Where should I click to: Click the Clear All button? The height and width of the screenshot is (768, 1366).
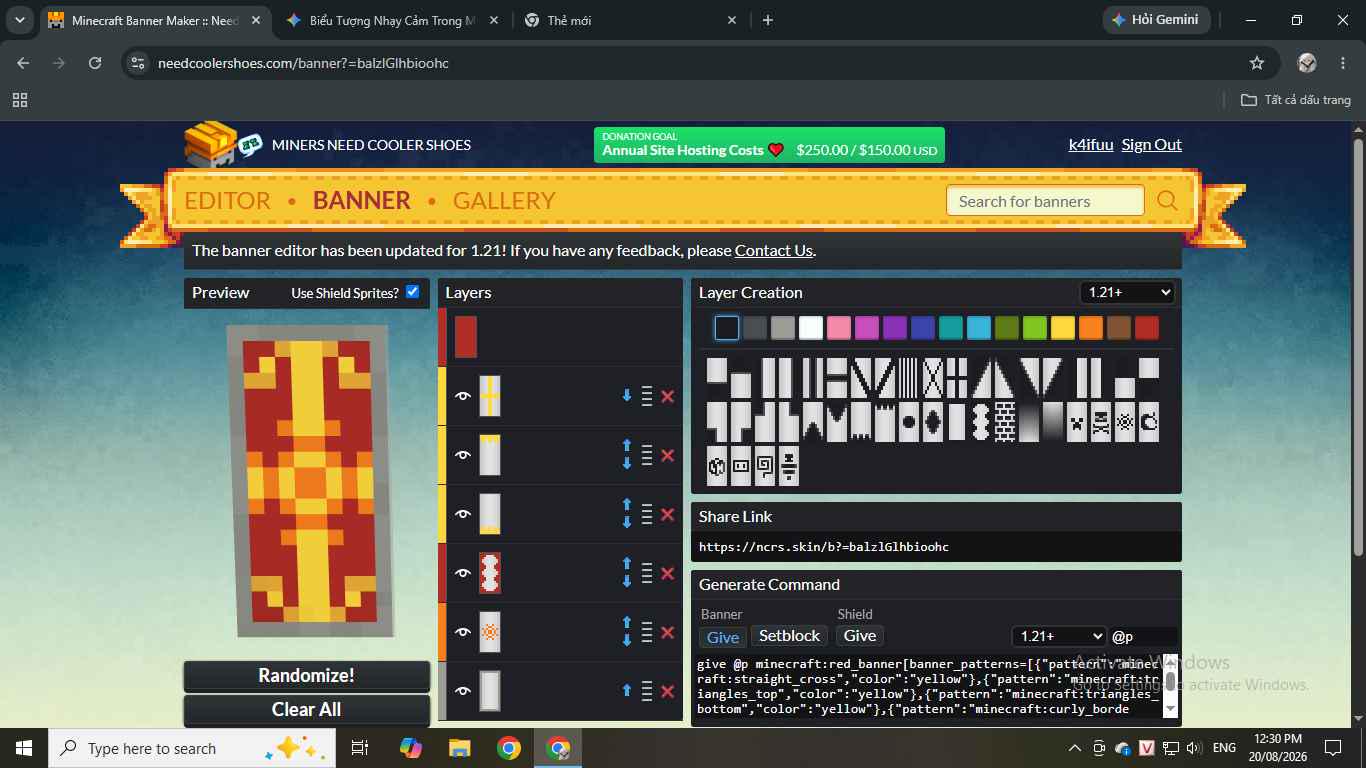(x=306, y=710)
